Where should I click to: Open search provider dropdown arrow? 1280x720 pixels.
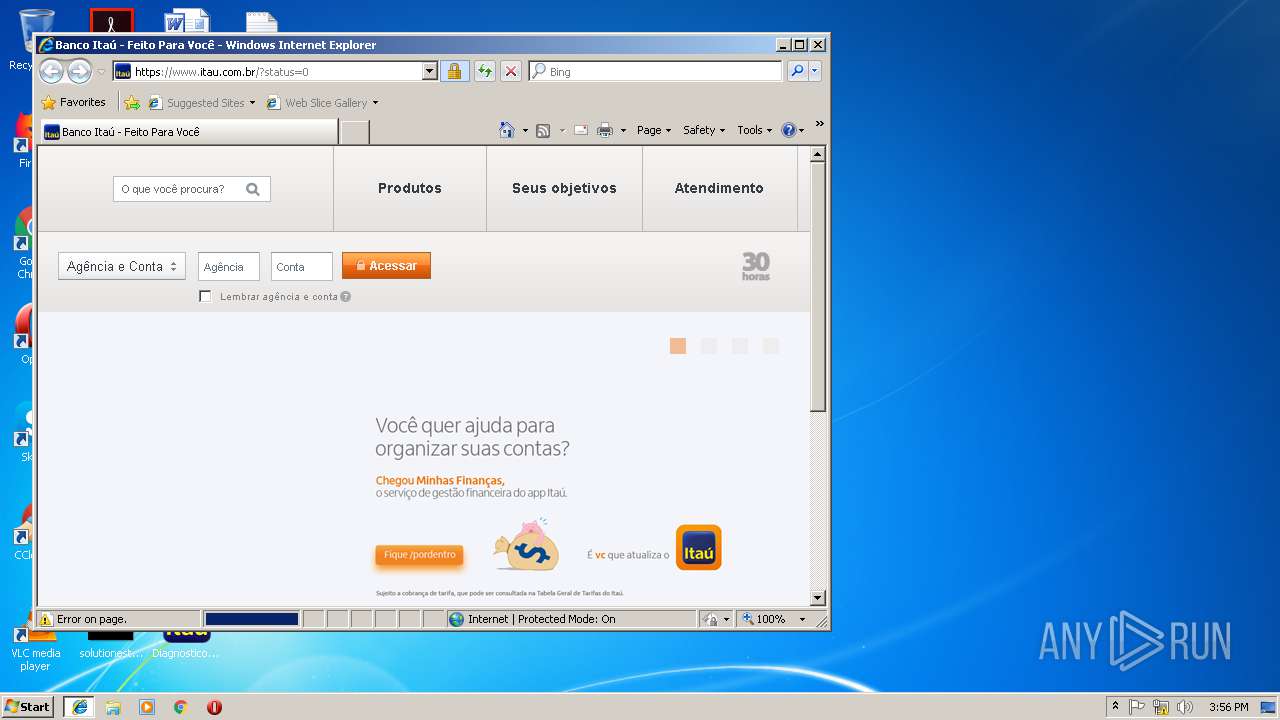(815, 72)
